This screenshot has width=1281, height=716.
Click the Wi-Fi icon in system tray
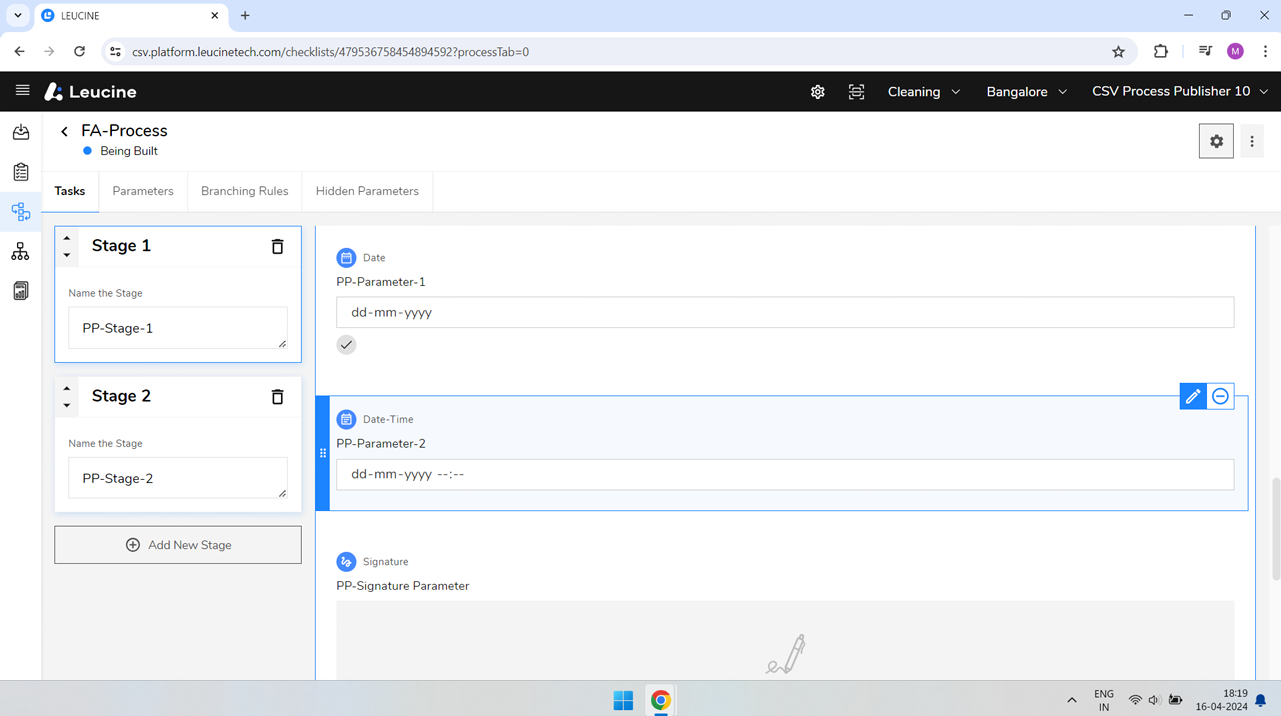pos(1135,700)
